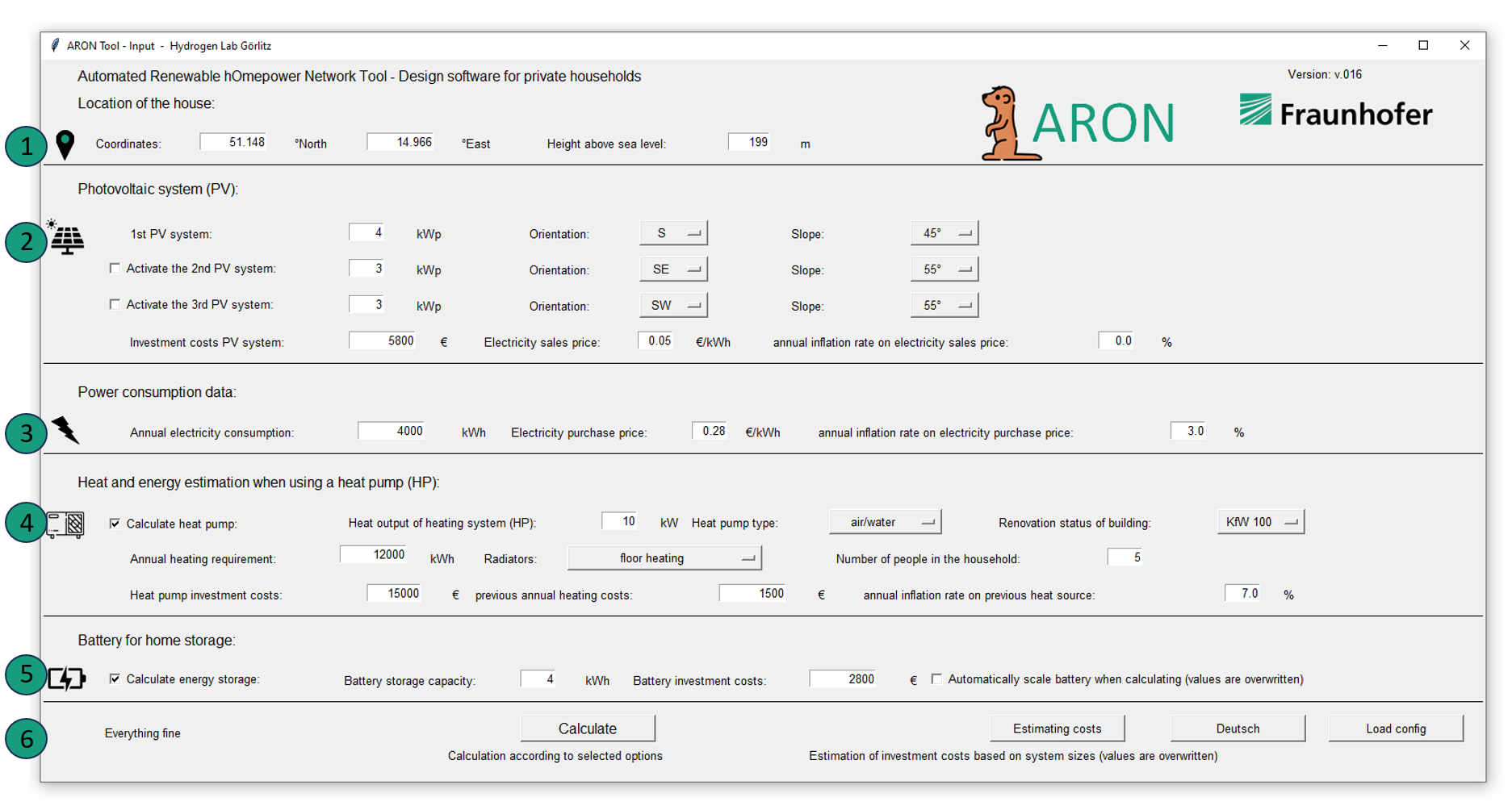Click the Estimating costs button

[x=1057, y=729]
